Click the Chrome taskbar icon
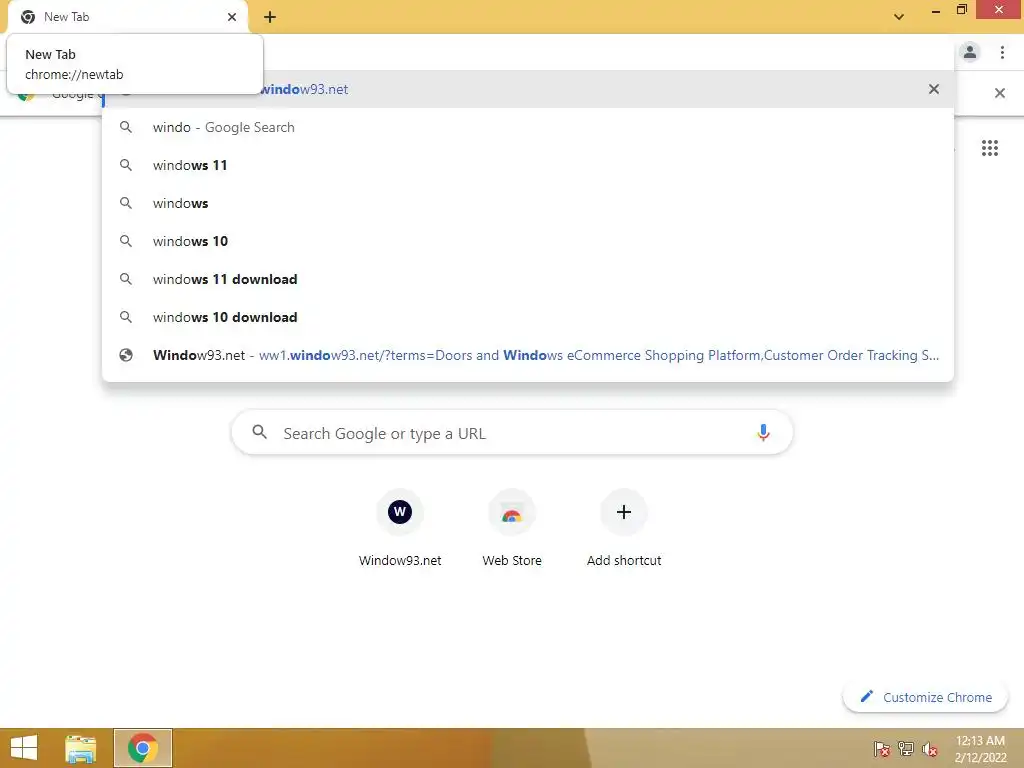 143,748
